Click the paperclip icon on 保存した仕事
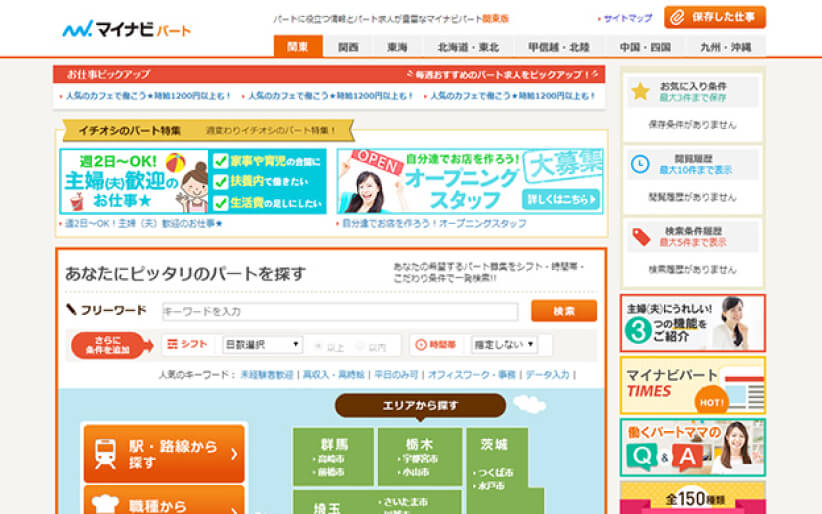 click(677, 18)
